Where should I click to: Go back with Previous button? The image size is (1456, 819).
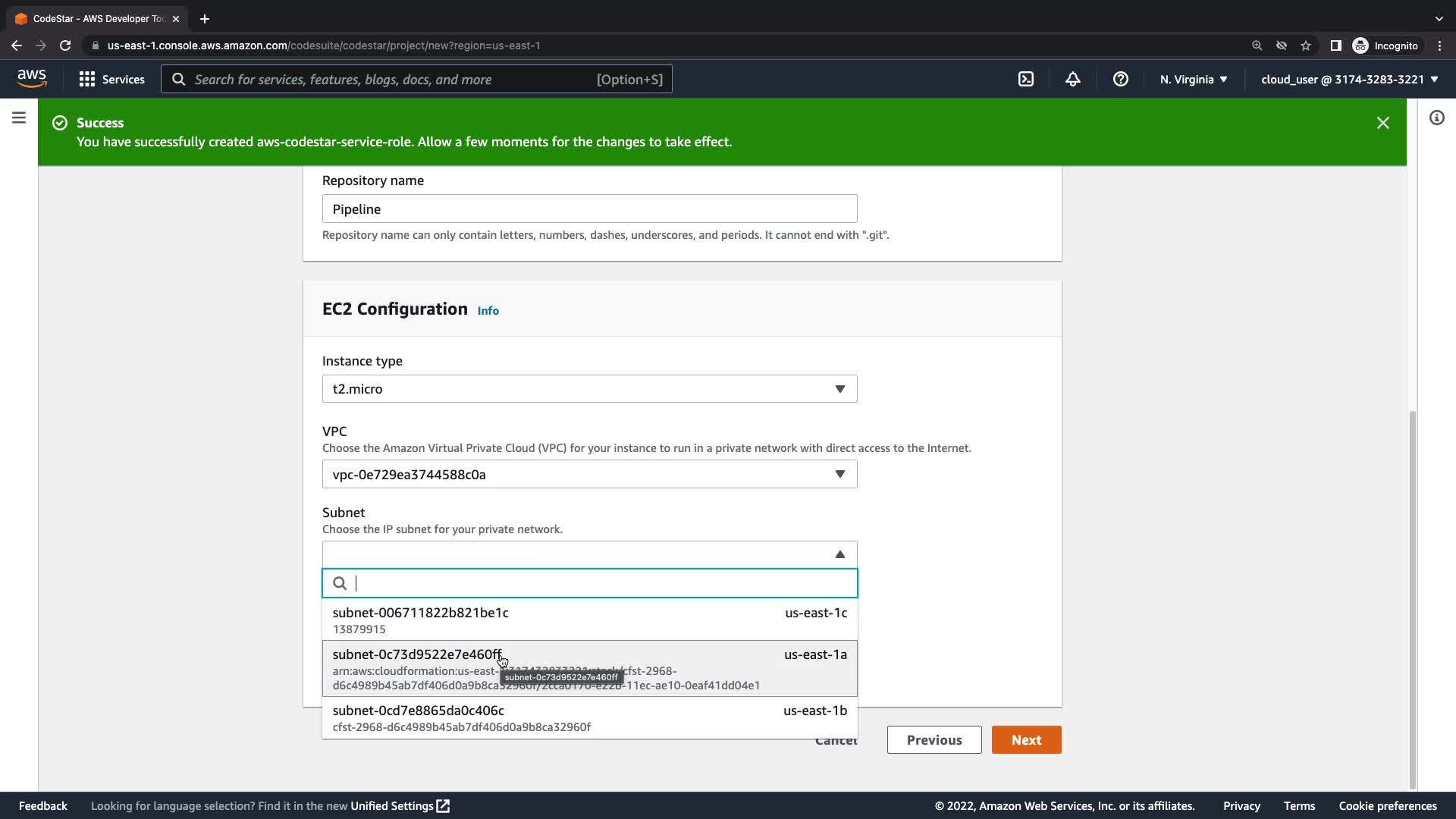[934, 740]
